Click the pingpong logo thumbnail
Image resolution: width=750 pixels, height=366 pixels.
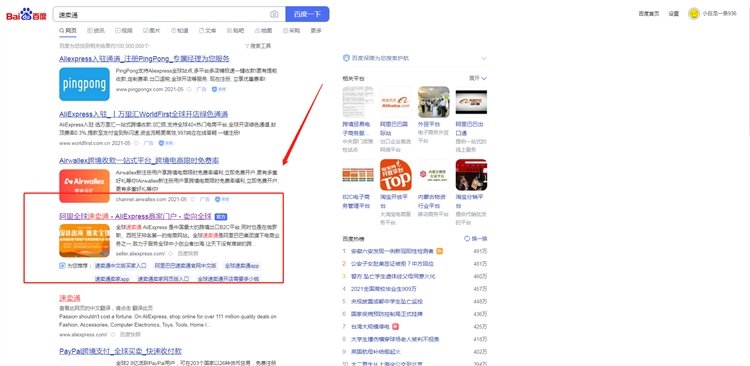(x=84, y=84)
